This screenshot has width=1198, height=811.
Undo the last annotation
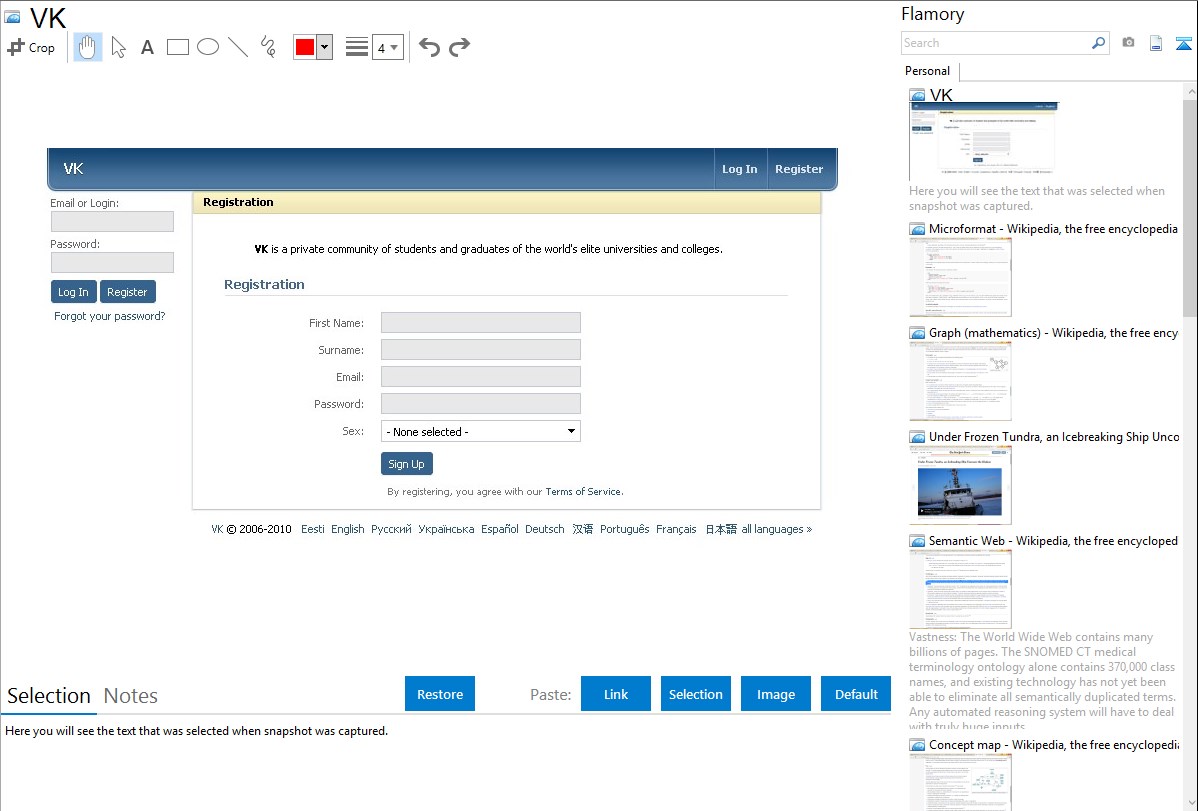coord(429,47)
